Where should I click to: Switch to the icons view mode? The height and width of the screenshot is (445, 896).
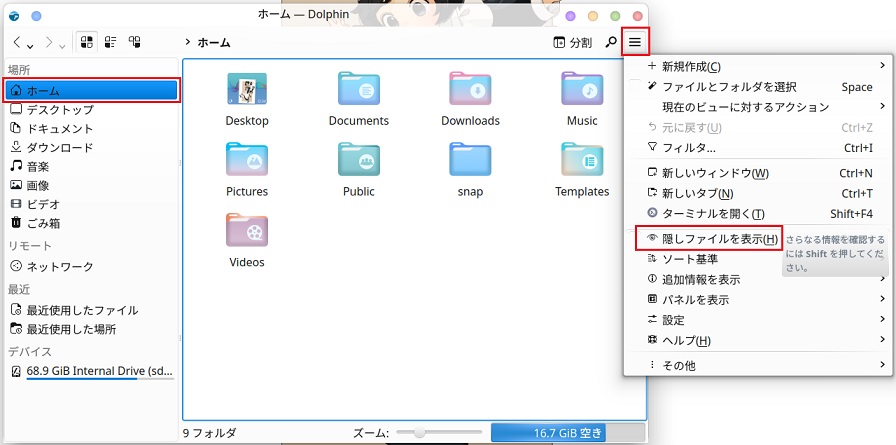[87, 43]
